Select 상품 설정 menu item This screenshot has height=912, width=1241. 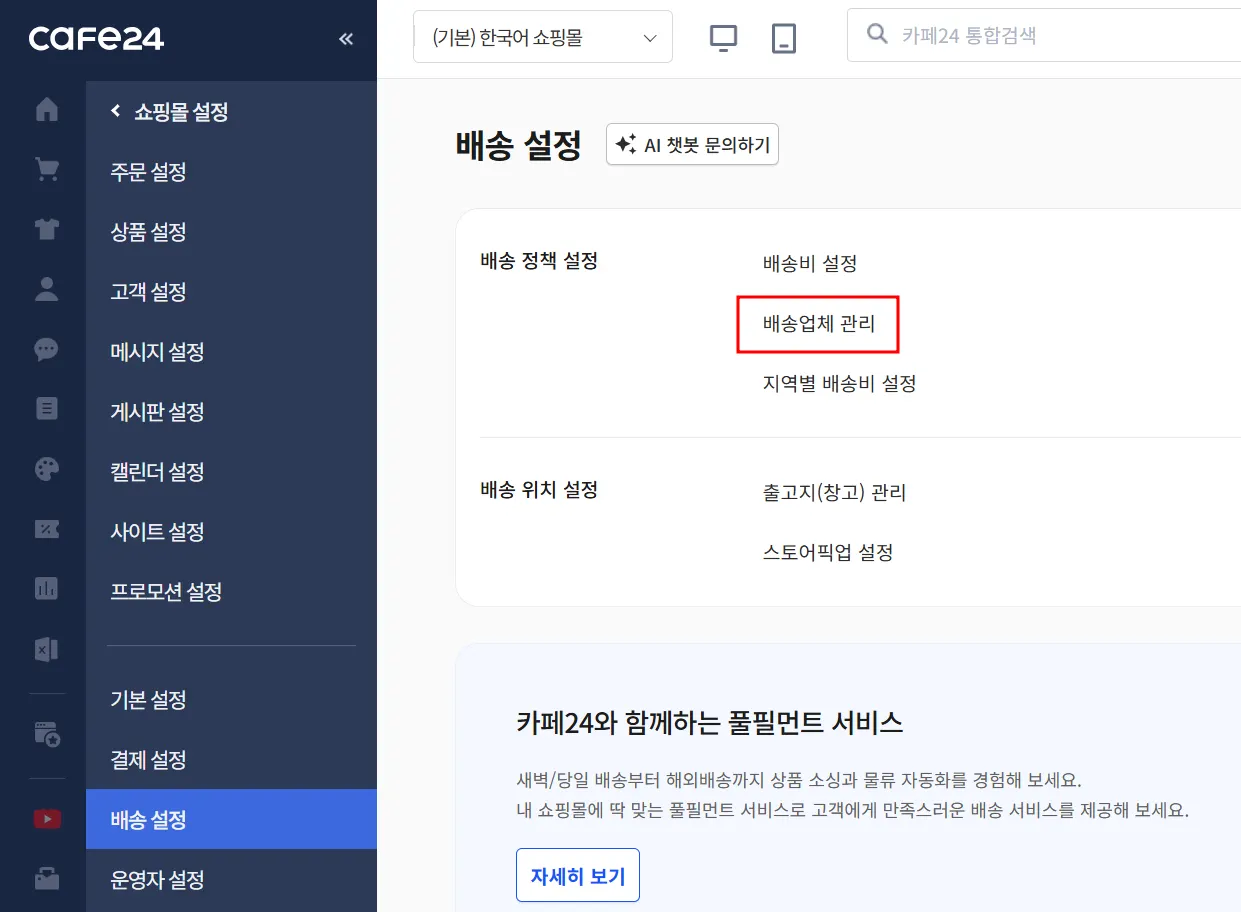point(149,232)
